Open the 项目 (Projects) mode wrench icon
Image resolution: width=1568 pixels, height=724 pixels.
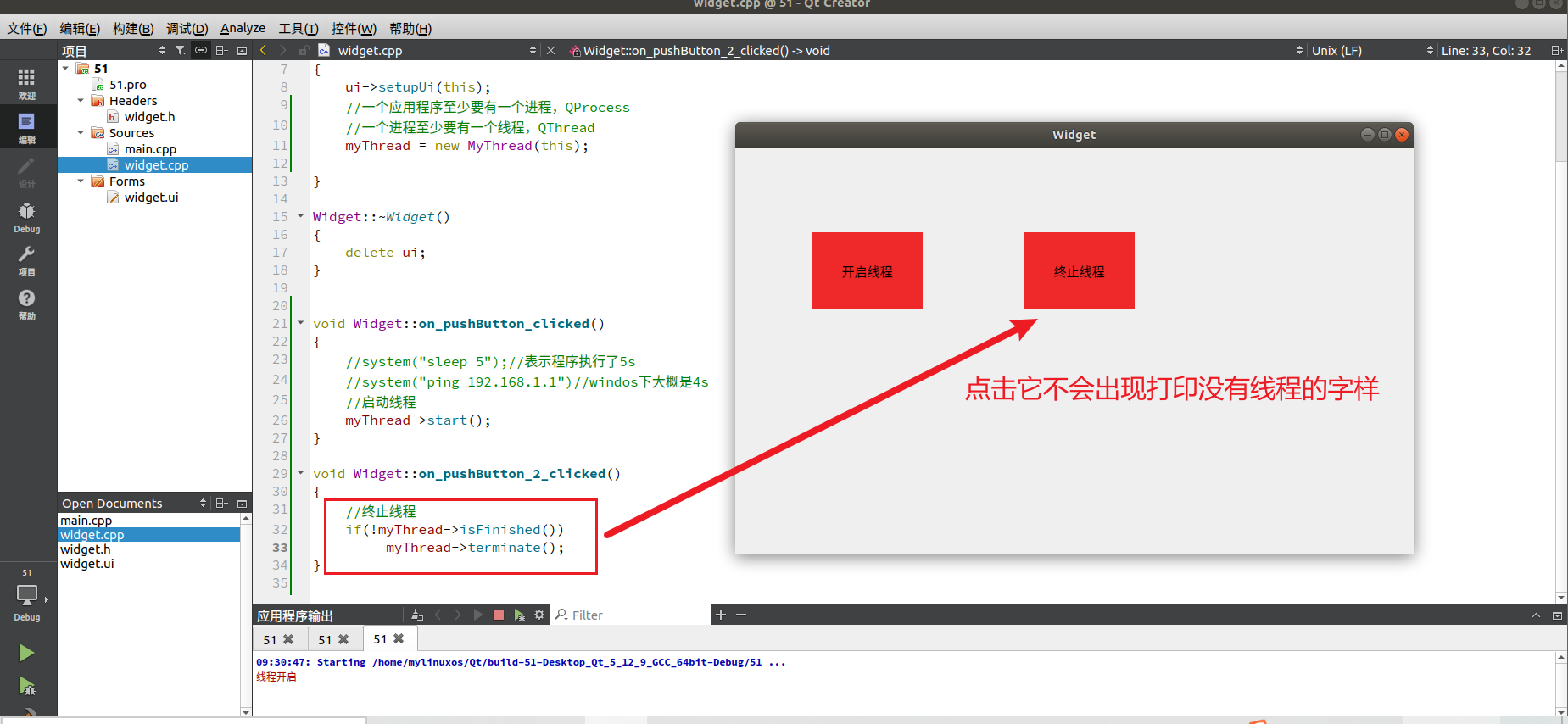26,260
